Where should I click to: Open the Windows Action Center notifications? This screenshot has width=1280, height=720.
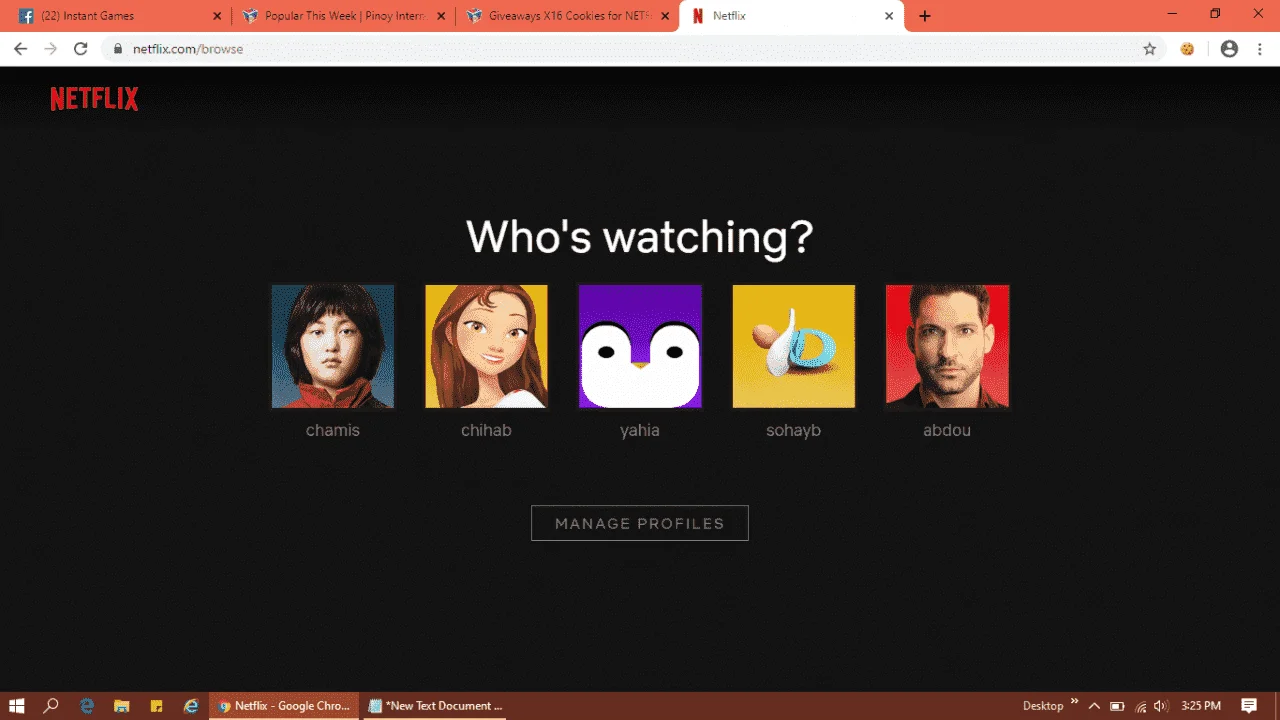tap(1249, 706)
